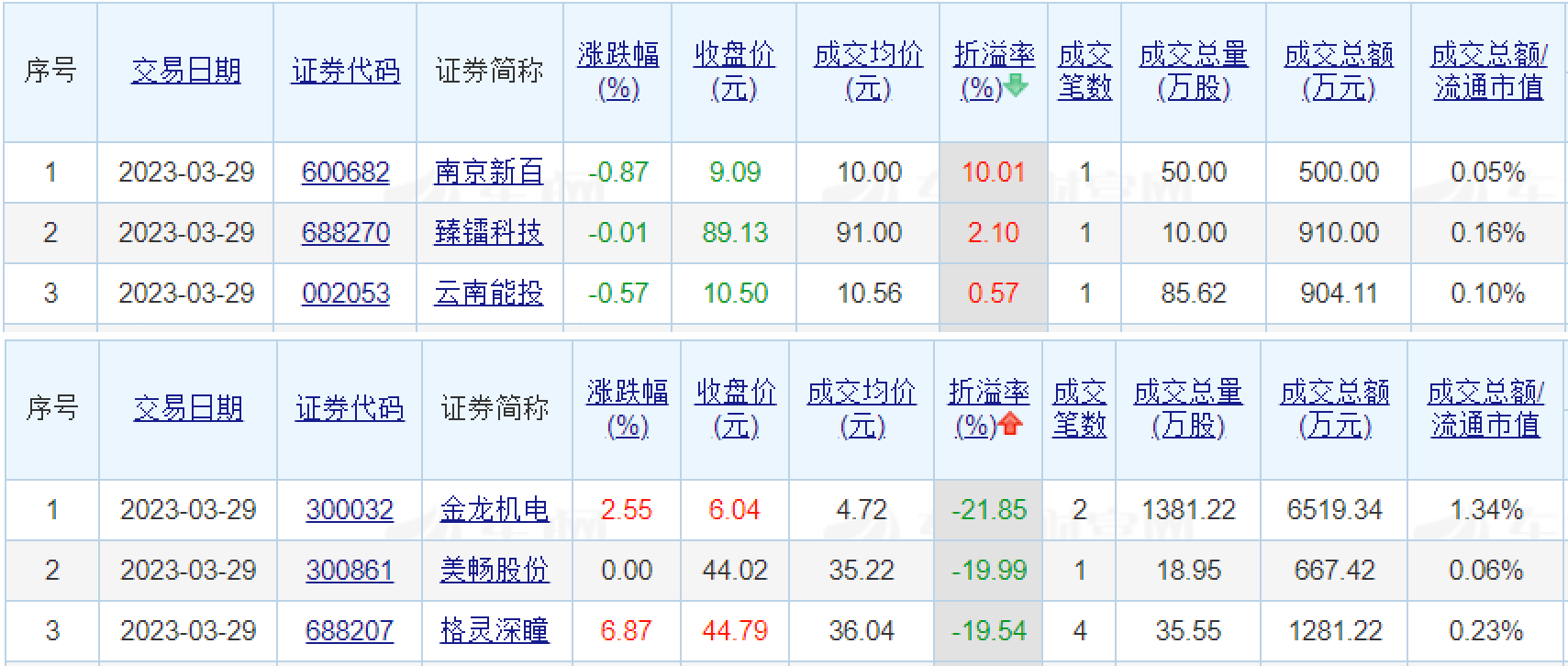Screen dimensions: 1568x666
Task: Click the 10.01 premium rate cell for 南京新百
Action: tap(993, 172)
